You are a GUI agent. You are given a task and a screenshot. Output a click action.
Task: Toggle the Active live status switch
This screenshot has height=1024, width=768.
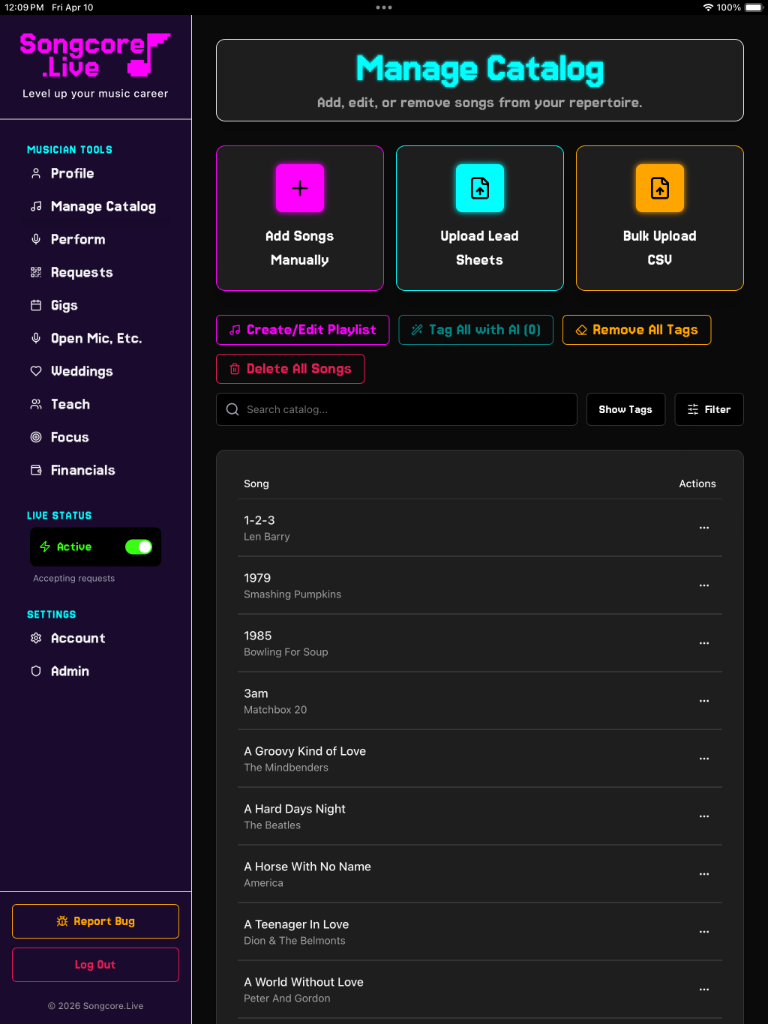click(138, 547)
